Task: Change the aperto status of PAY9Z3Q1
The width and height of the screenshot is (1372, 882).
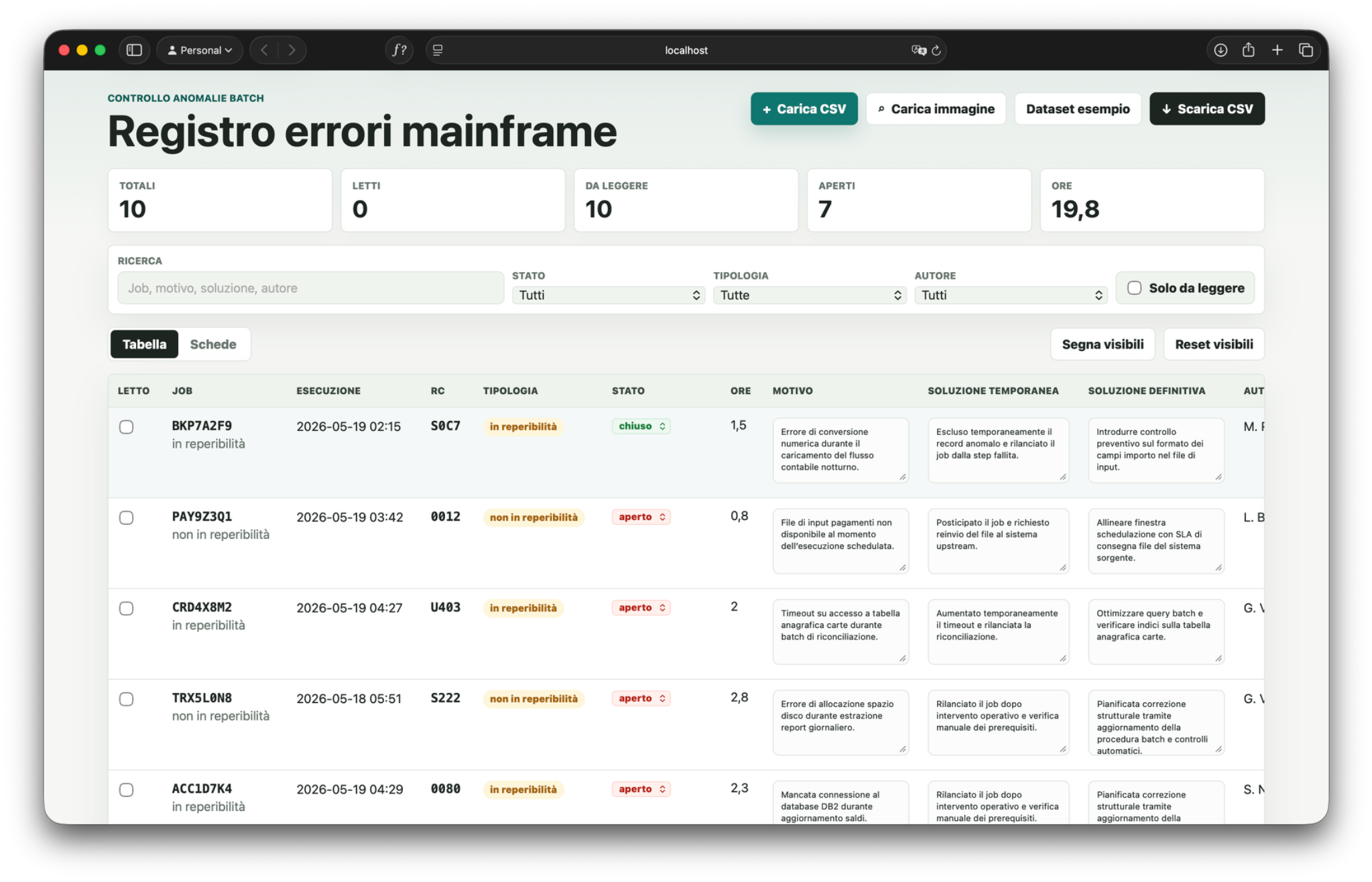Action: pyautogui.click(x=641, y=517)
